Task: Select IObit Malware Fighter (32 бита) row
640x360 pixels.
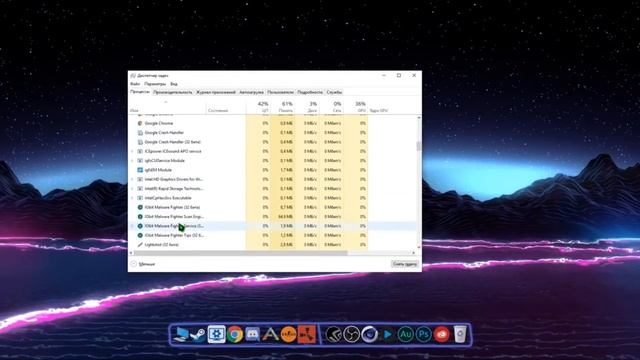Action: pyautogui.click(x=272, y=207)
